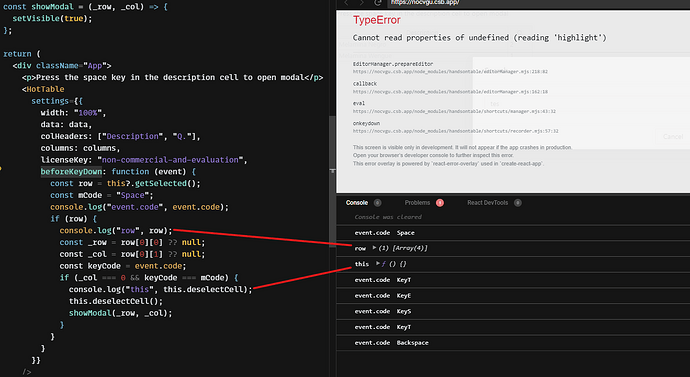The image size is (690, 377).
Task: Click the Problems error count badge
Action: (440, 203)
